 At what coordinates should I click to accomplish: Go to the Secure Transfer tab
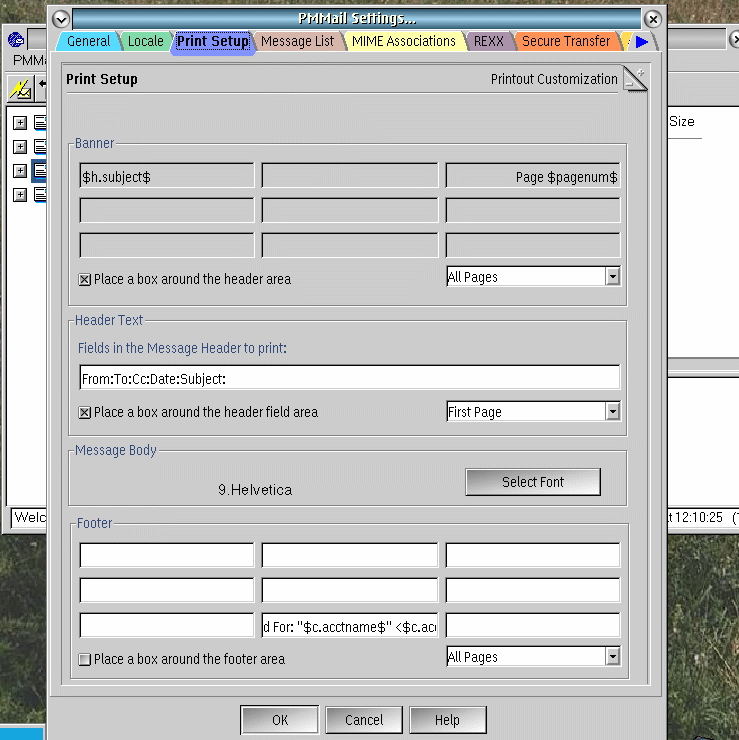click(x=566, y=41)
